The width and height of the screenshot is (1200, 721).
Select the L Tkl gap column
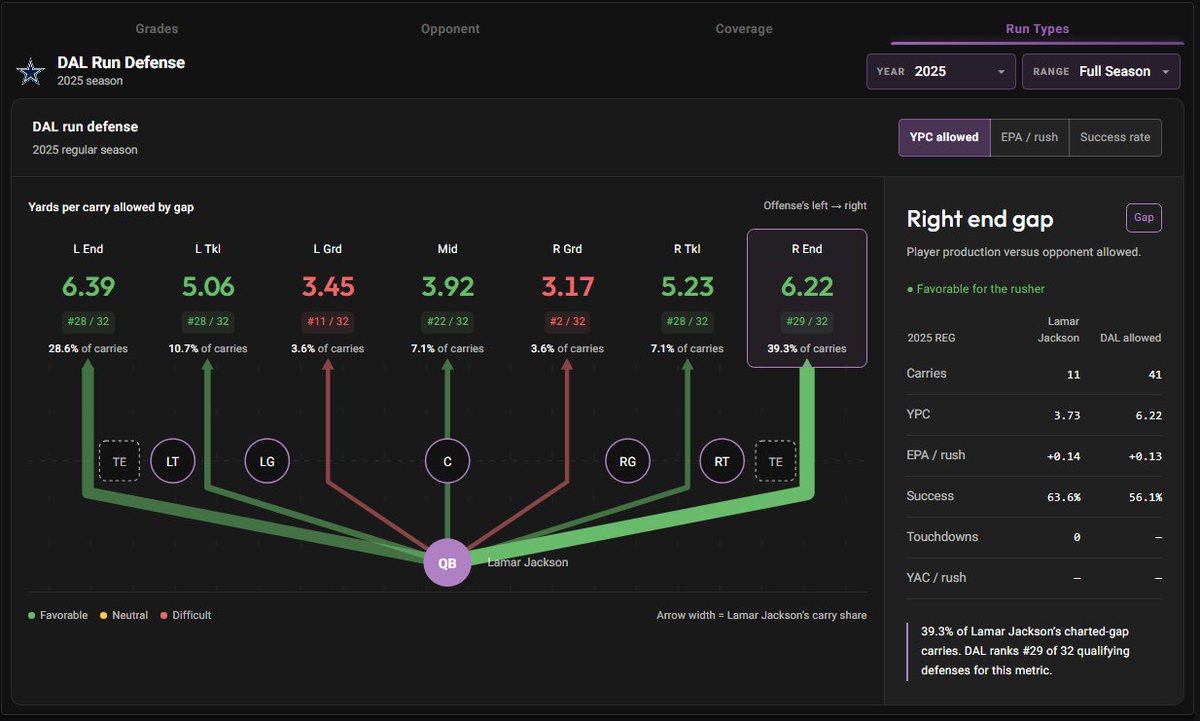208,298
